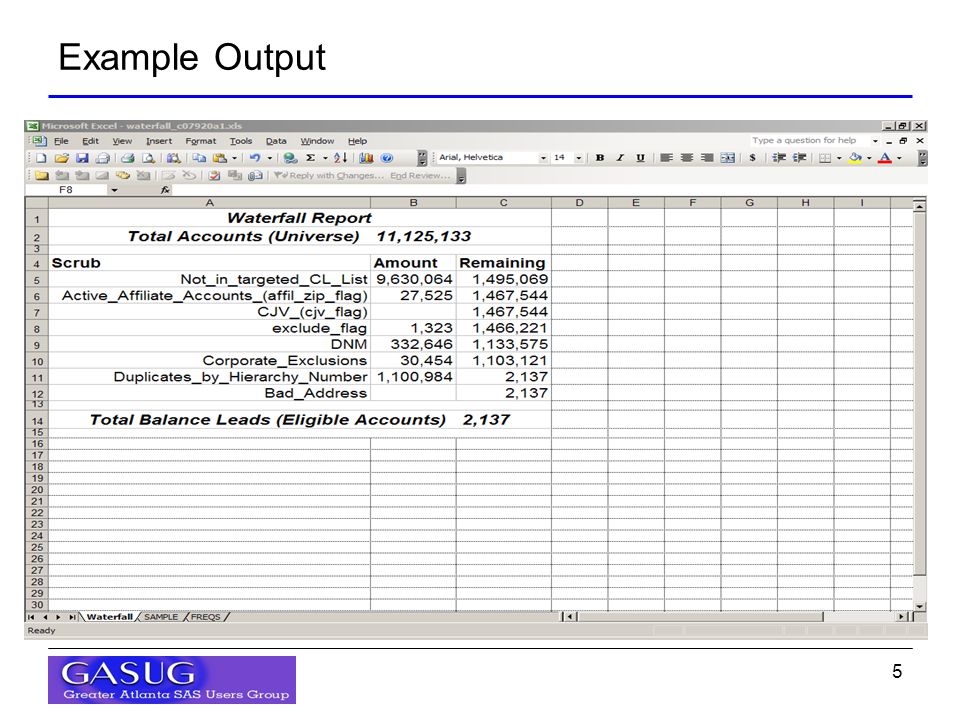Image resolution: width=960 pixels, height=720 pixels.
Task: Click the Merge and Center icon
Action: (727, 158)
